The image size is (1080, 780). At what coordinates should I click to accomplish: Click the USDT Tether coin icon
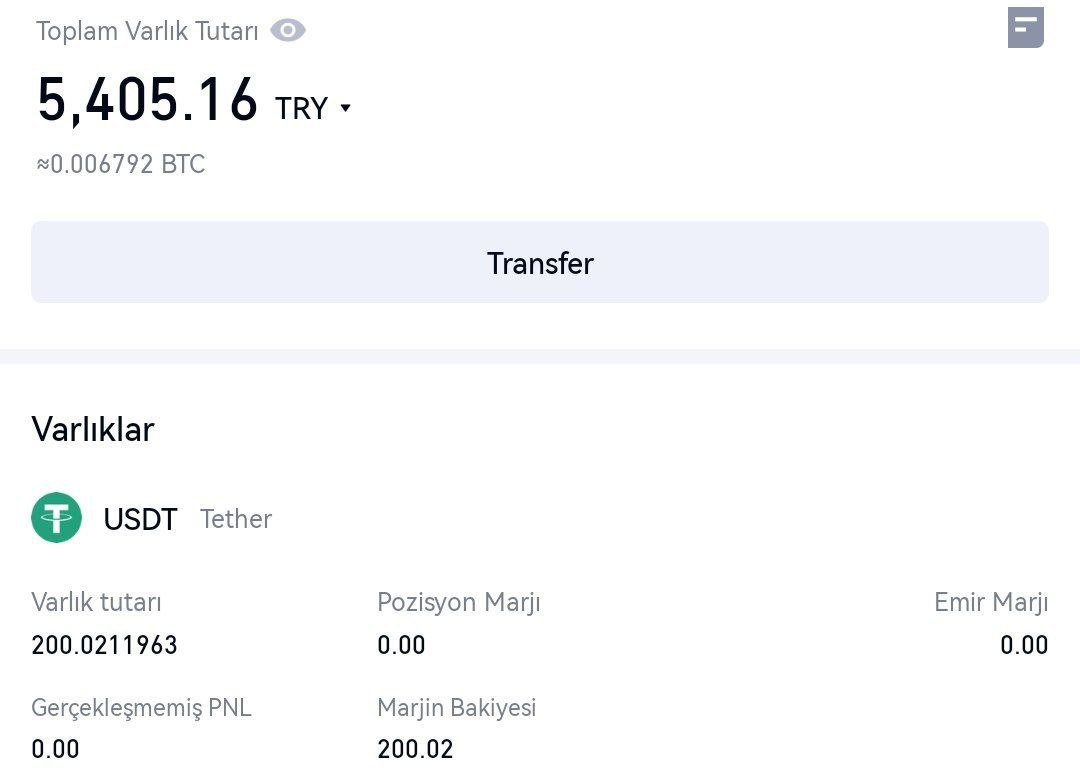point(56,517)
